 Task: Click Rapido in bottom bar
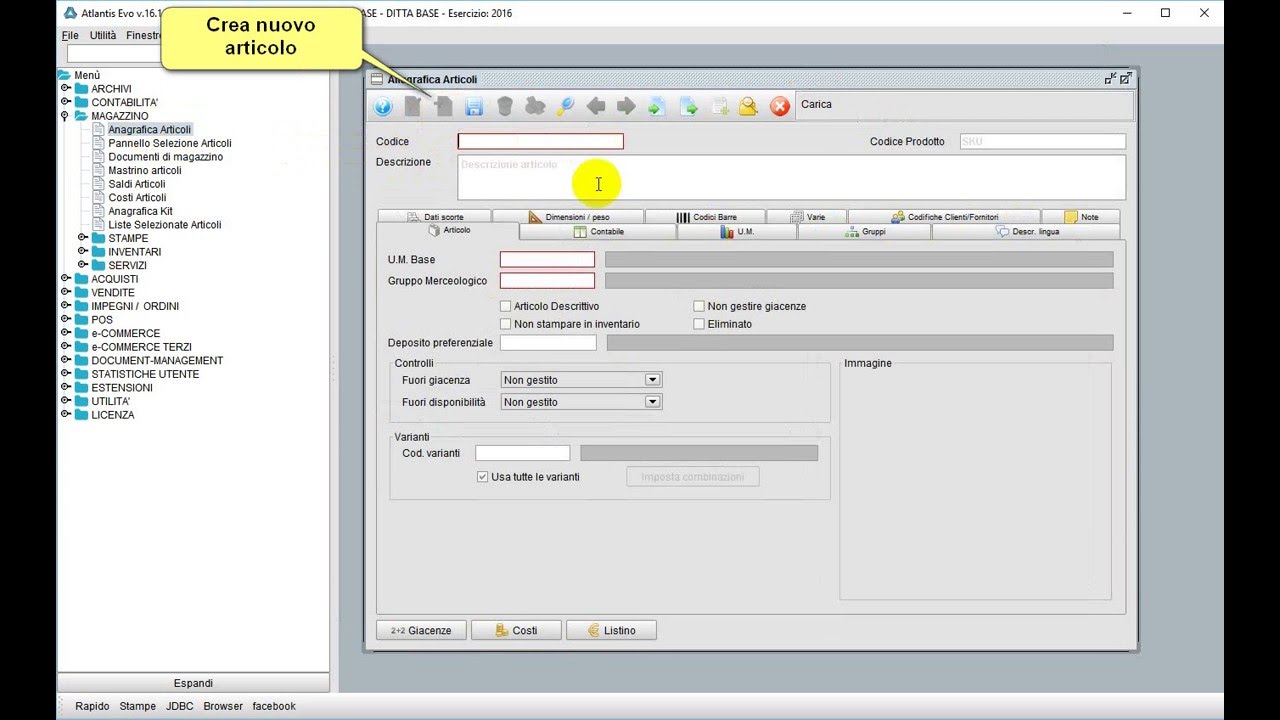pos(92,706)
